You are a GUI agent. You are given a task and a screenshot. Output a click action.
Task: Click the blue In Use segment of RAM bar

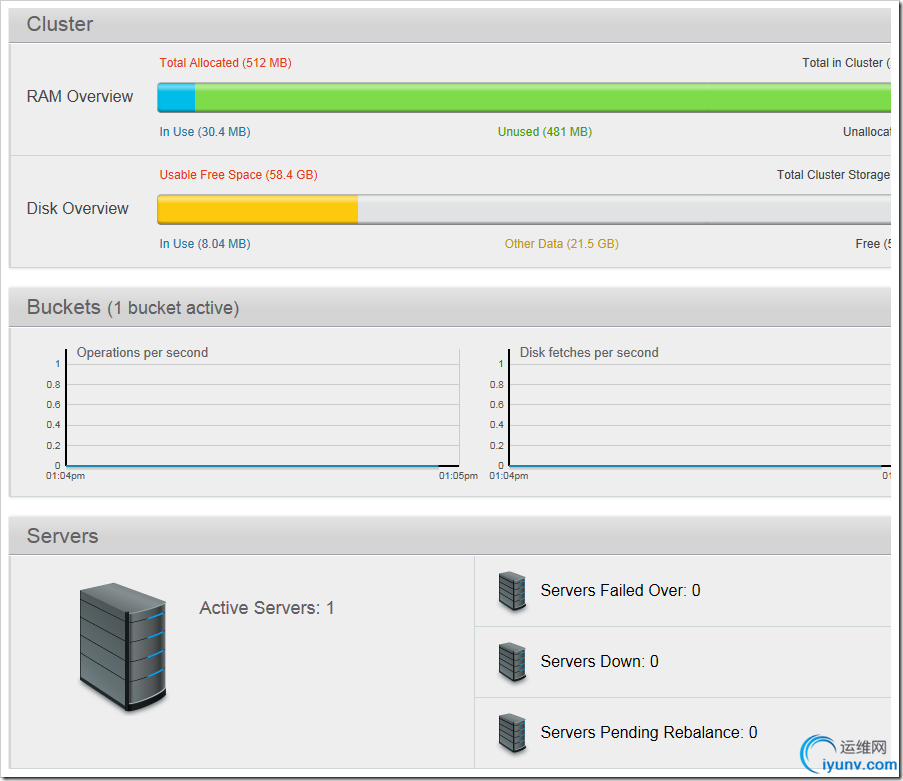point(176,97)
